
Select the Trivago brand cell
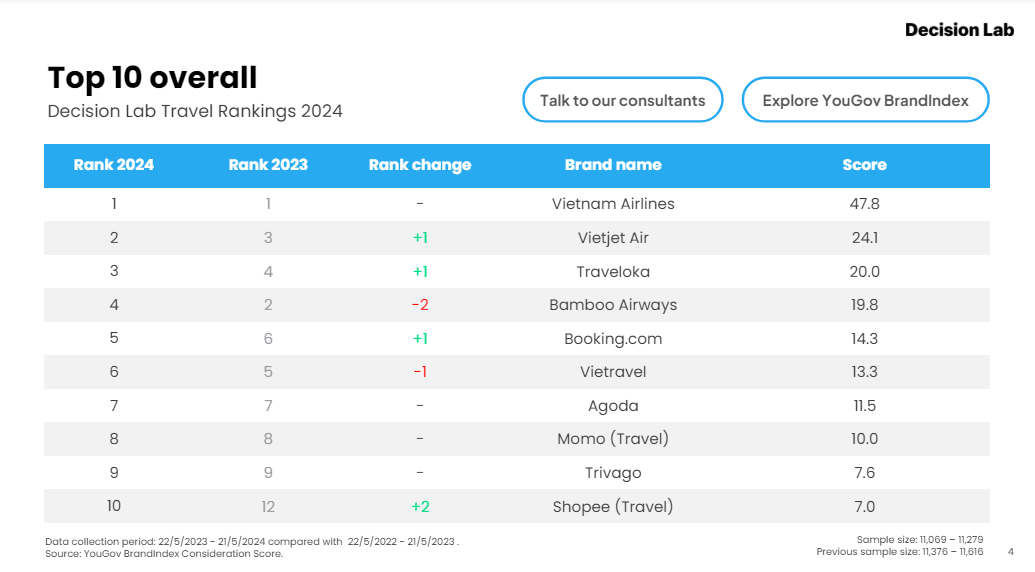coord(613,473)
